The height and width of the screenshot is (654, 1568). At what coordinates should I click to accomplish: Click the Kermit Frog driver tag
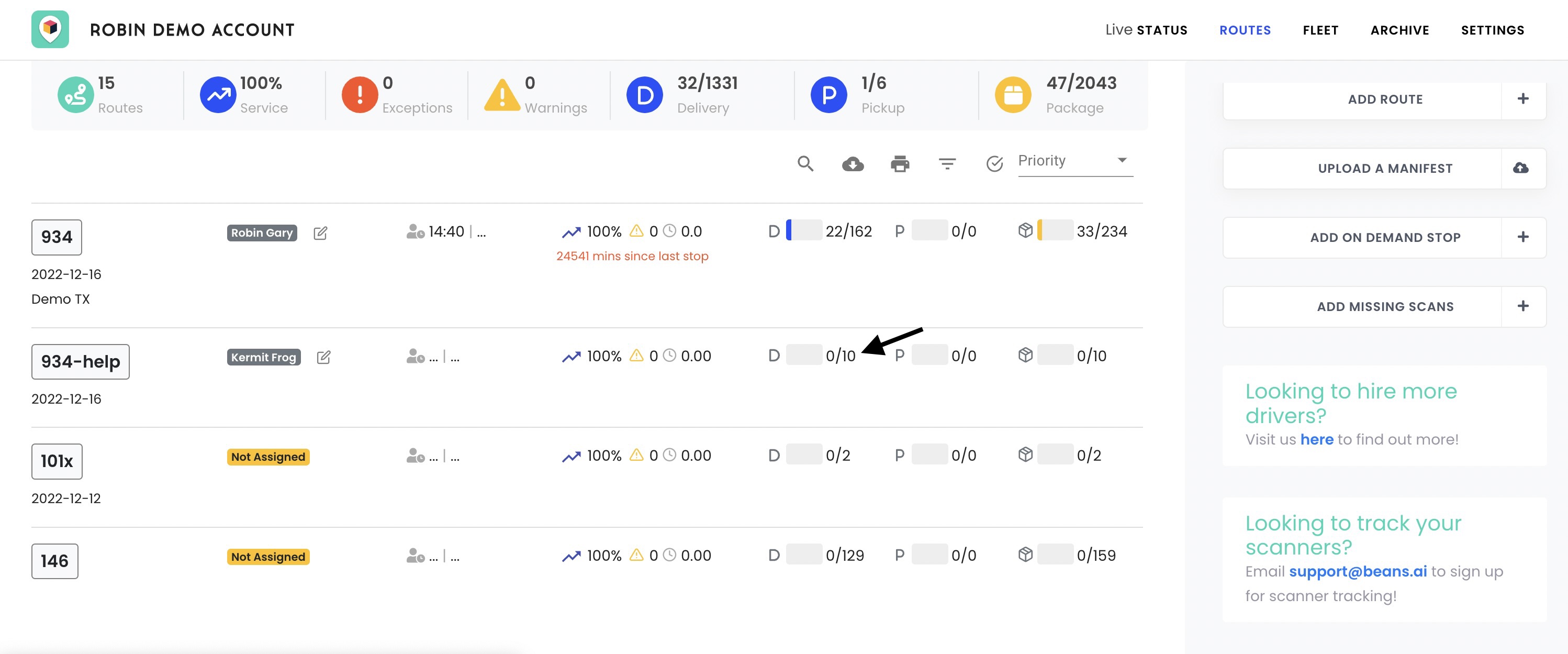coord(264,357)
